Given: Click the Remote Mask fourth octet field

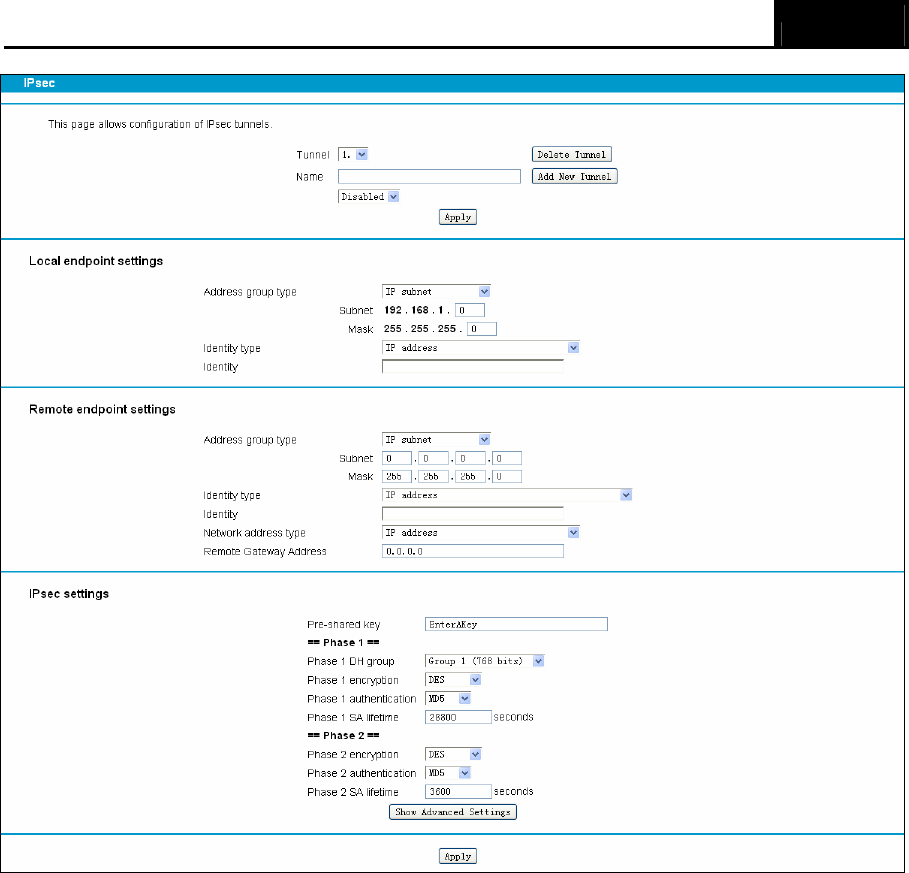Looking at the screenshot, I should click(x=507, y=476).
